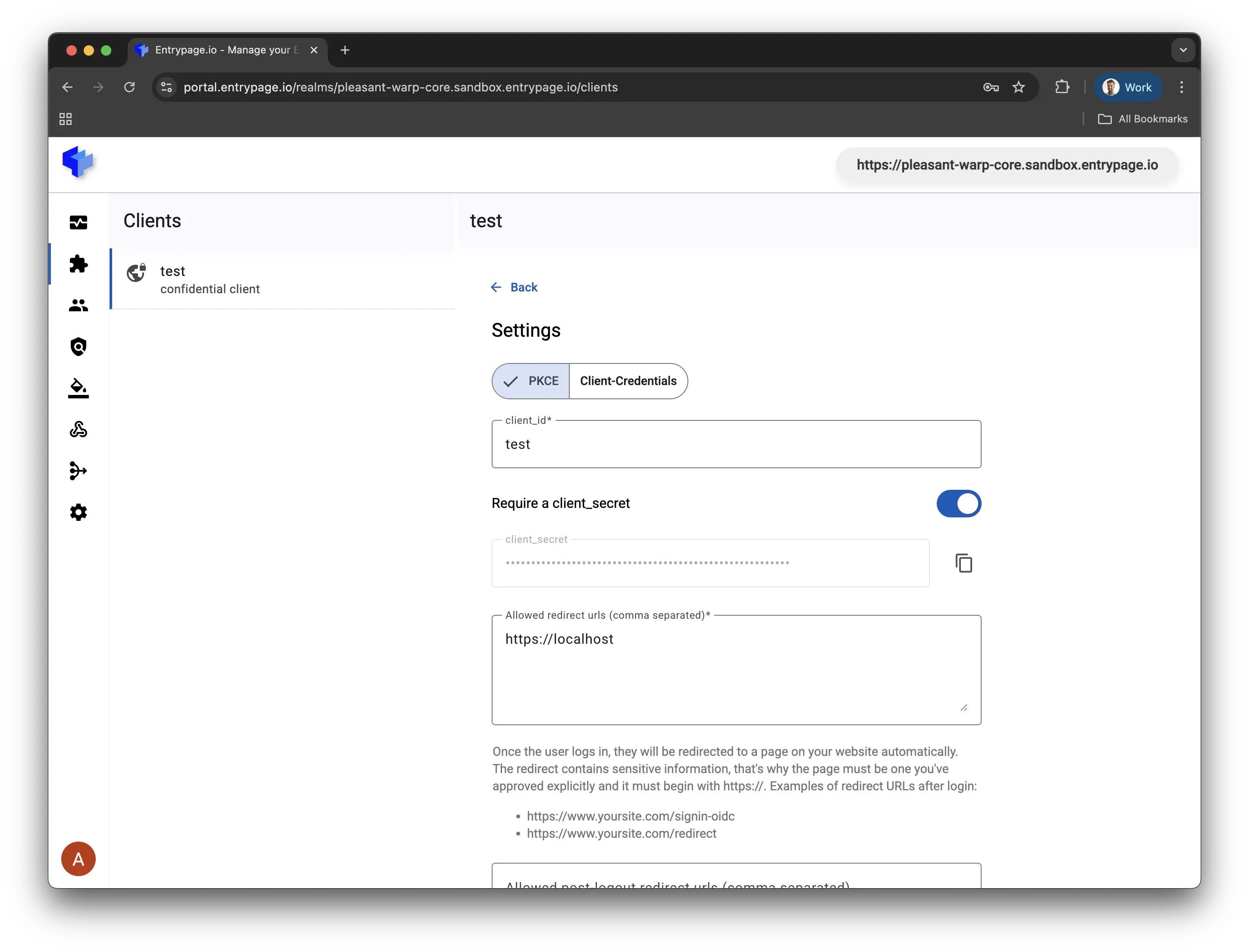Open the apps grid in bookmarks bar
The width and height of the screenshot is (1249, 952).
[x=66, y=119]
